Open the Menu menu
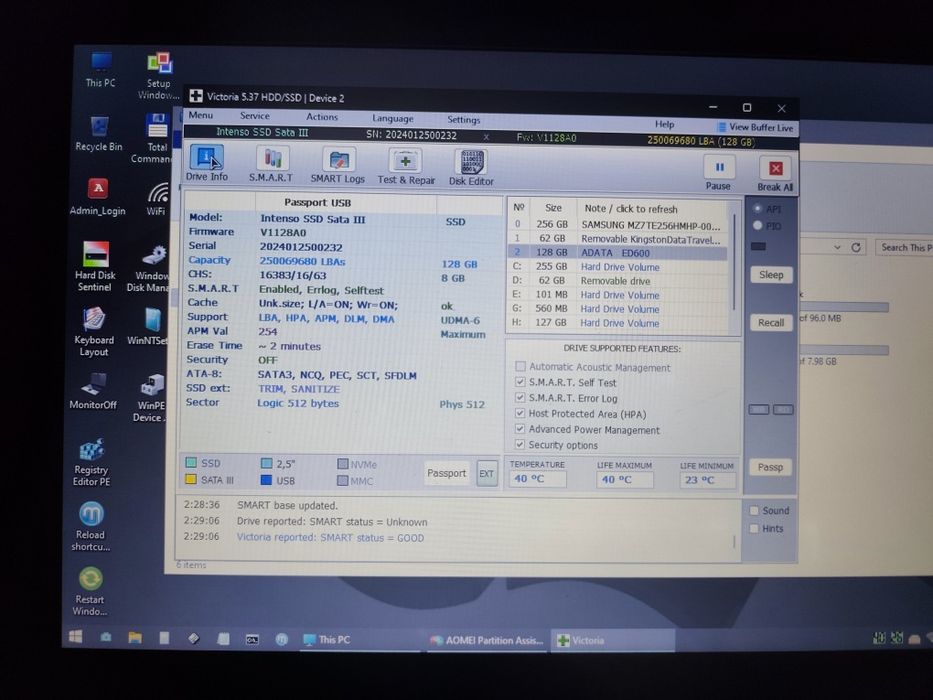This screenshot has width=933, height=700. point(201,115)
